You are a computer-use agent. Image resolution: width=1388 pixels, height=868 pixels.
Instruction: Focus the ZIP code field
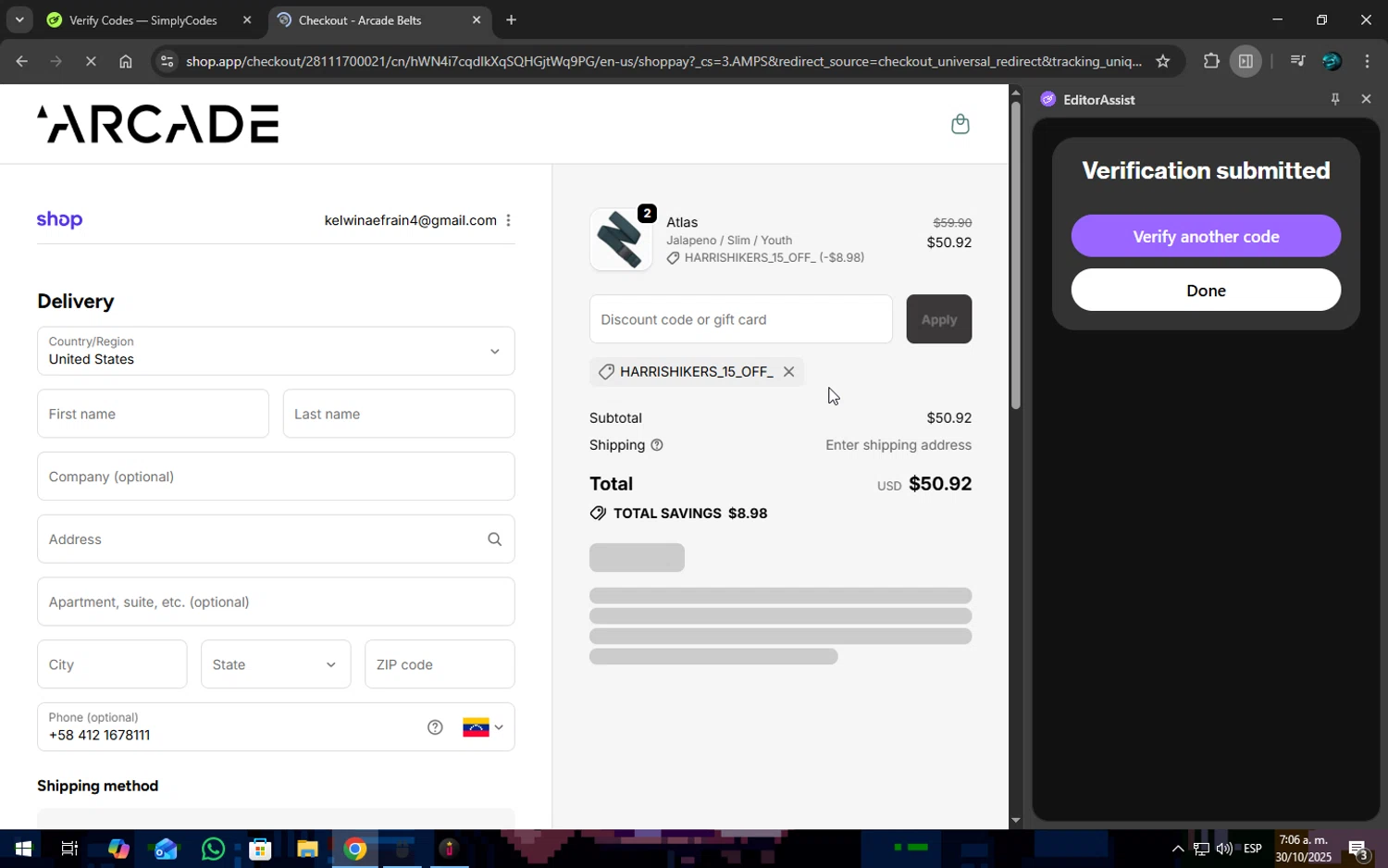pos(440,664)
